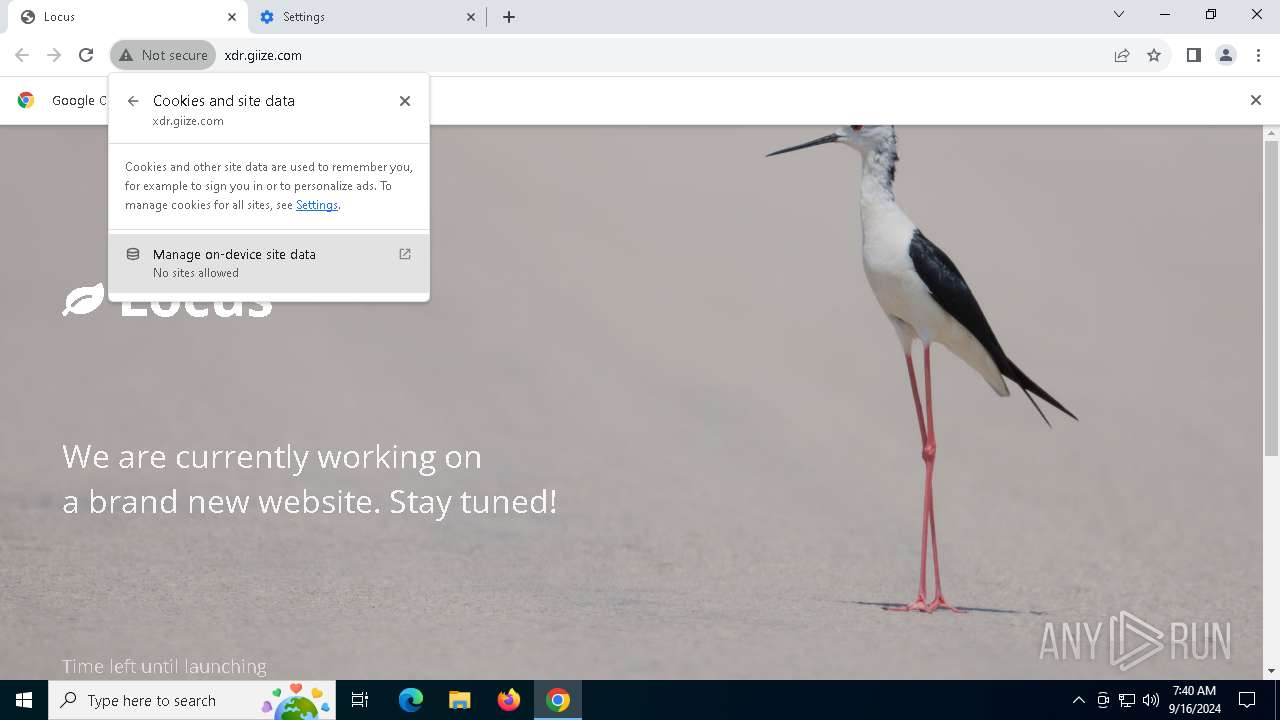Switch to the Settings tab
The image size is (1280, 720).
tap(367, 17)
